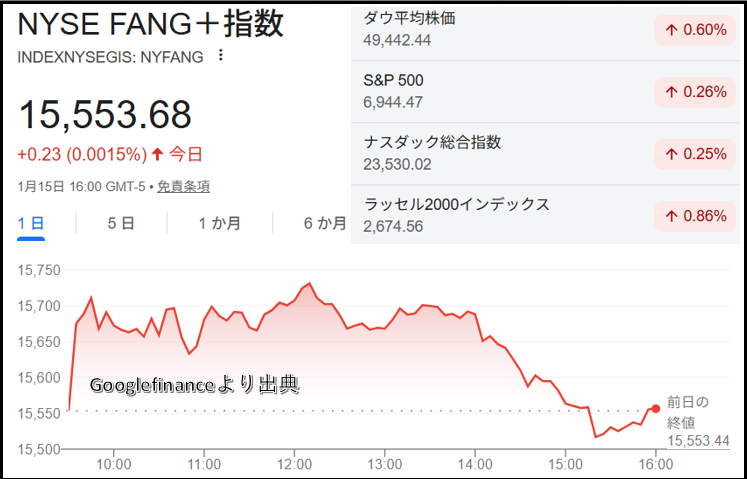
Task: Switch to the 5日 chart tab
Action: pyautogui.click(x=121, y=223)
